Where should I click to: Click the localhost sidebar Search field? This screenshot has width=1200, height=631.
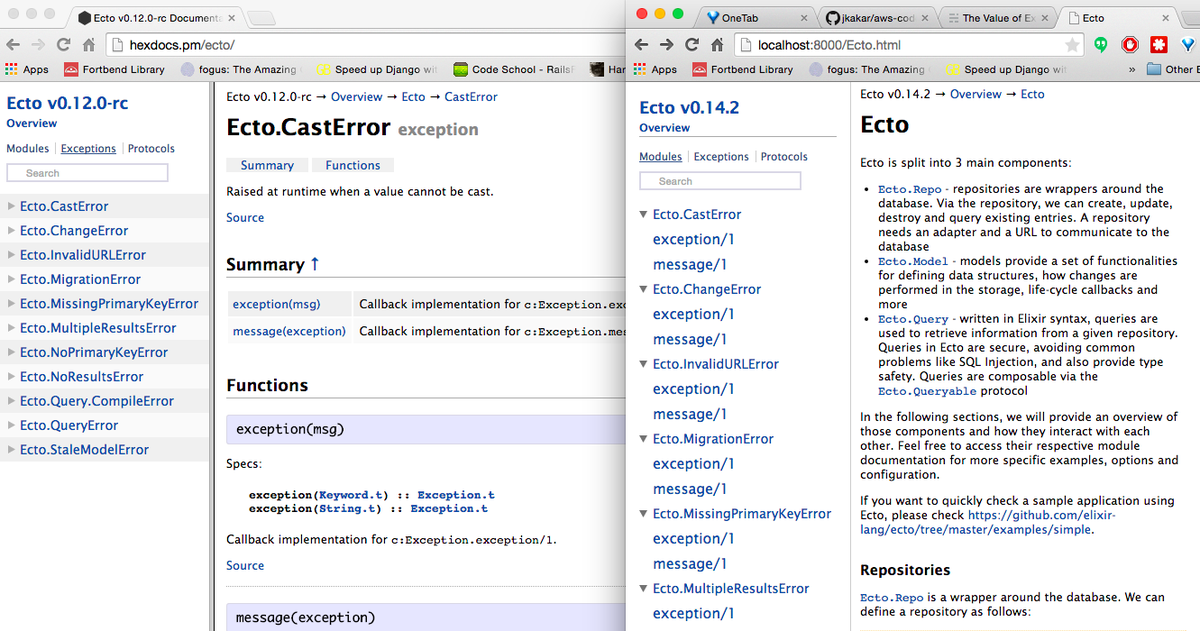pos(720,181)
